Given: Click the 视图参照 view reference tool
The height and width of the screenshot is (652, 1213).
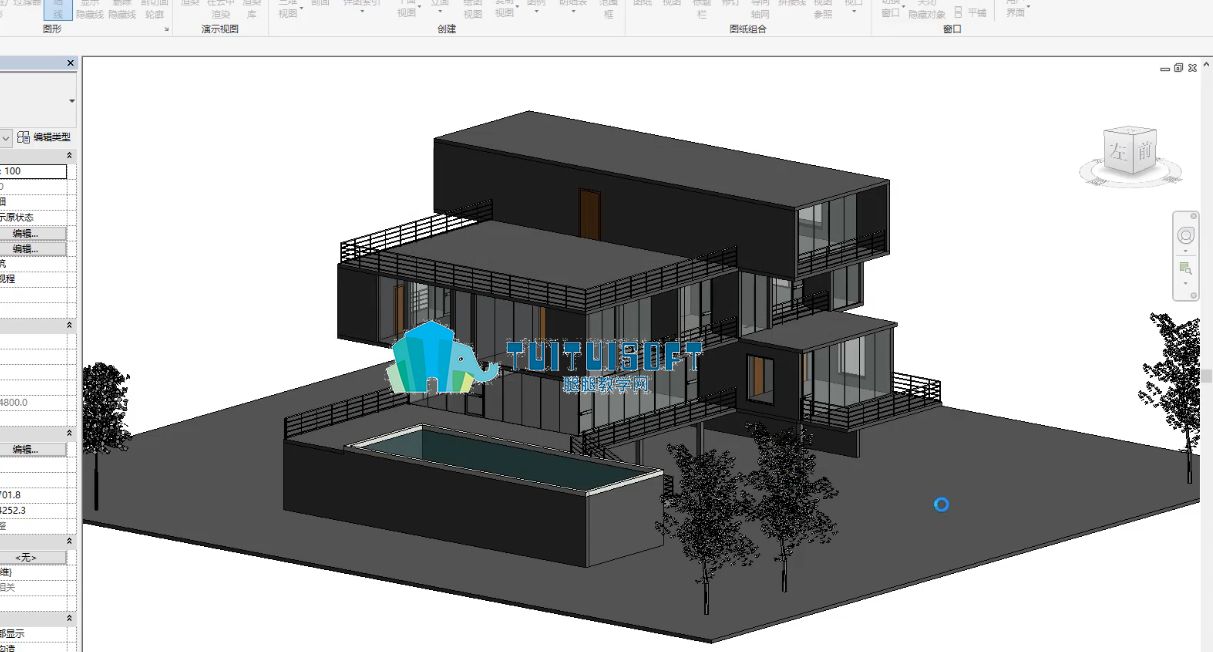Looking at the screenshot, I should click(x=822, y=9).
